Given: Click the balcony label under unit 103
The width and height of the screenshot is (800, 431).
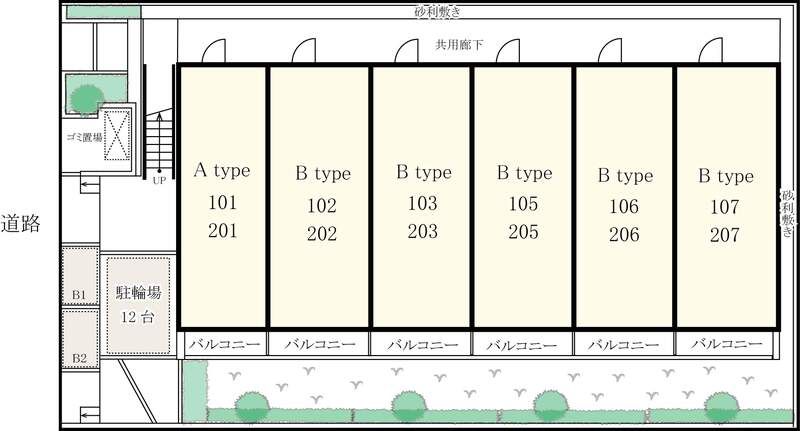Looking at the screenshot, I should [422, 345].
